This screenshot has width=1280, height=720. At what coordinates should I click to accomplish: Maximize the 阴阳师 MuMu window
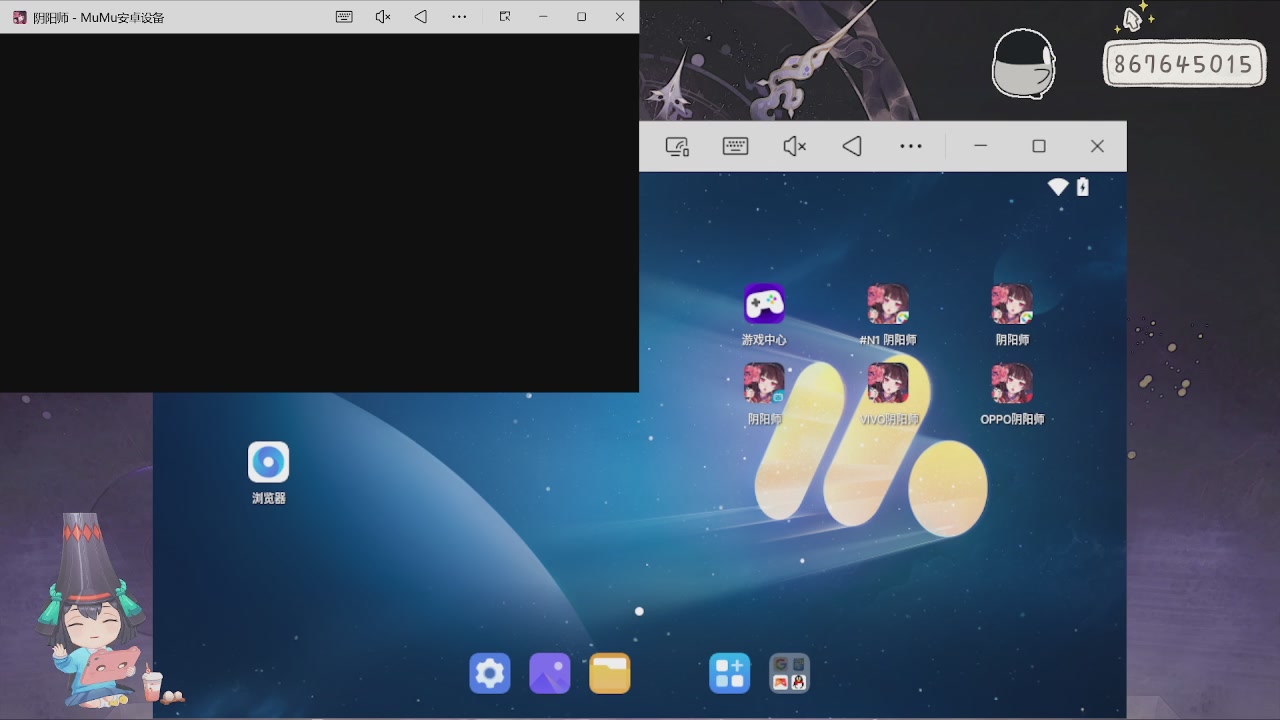pos(582,17)
